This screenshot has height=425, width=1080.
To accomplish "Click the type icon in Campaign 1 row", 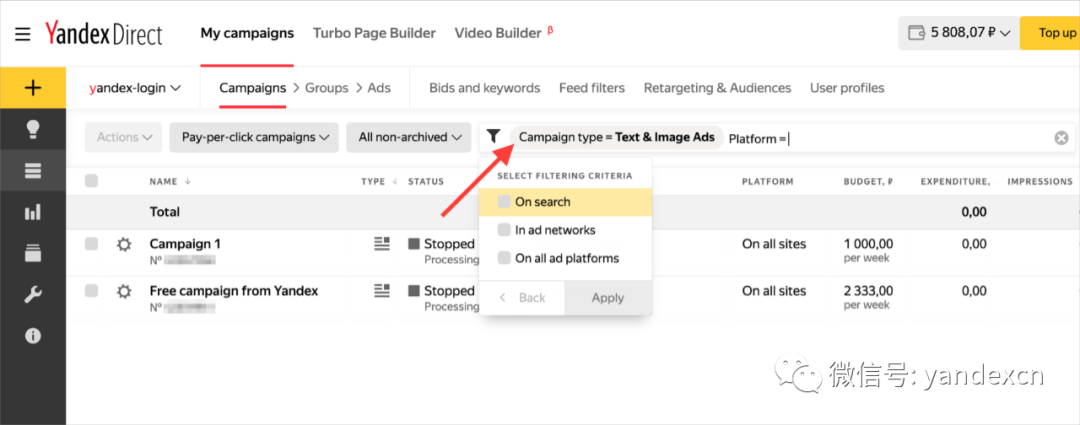I will pos(382,244).
